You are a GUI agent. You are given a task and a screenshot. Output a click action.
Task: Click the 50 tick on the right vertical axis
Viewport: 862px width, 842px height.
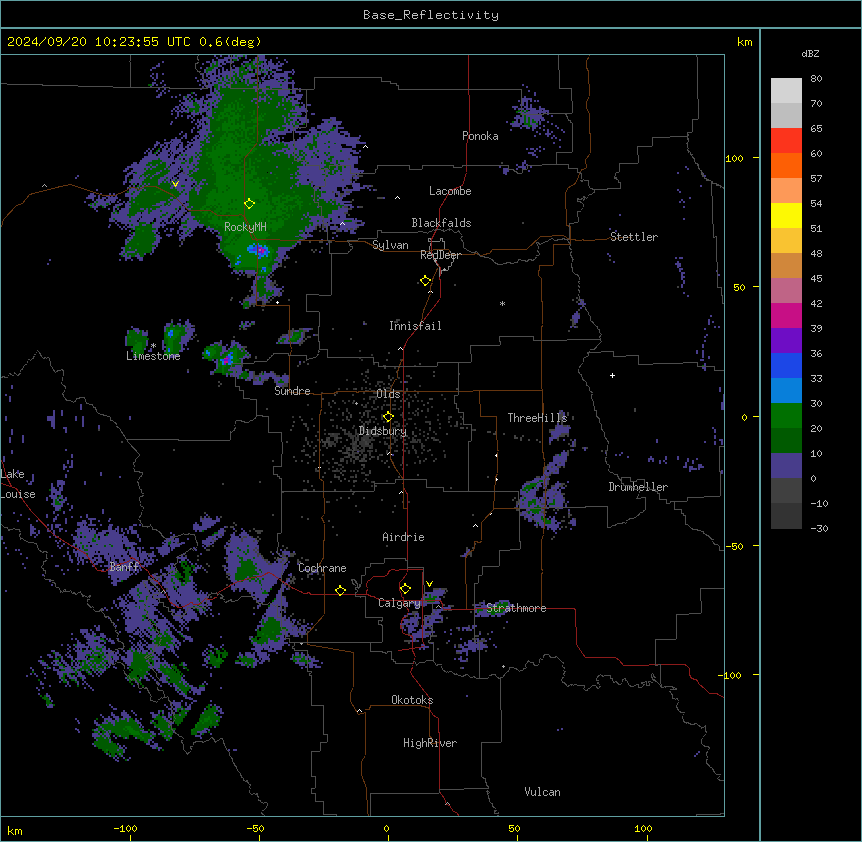pos(739,287)
